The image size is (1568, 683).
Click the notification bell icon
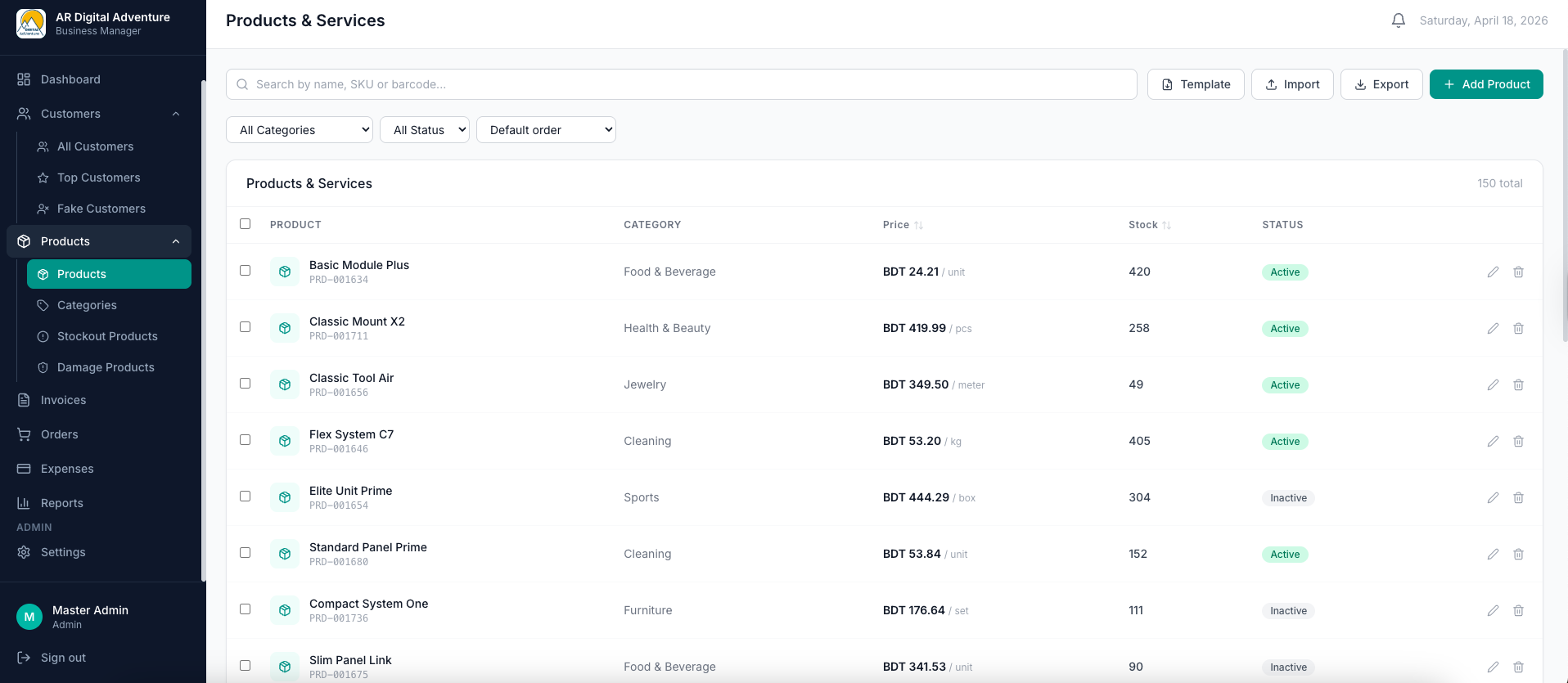1398,20
